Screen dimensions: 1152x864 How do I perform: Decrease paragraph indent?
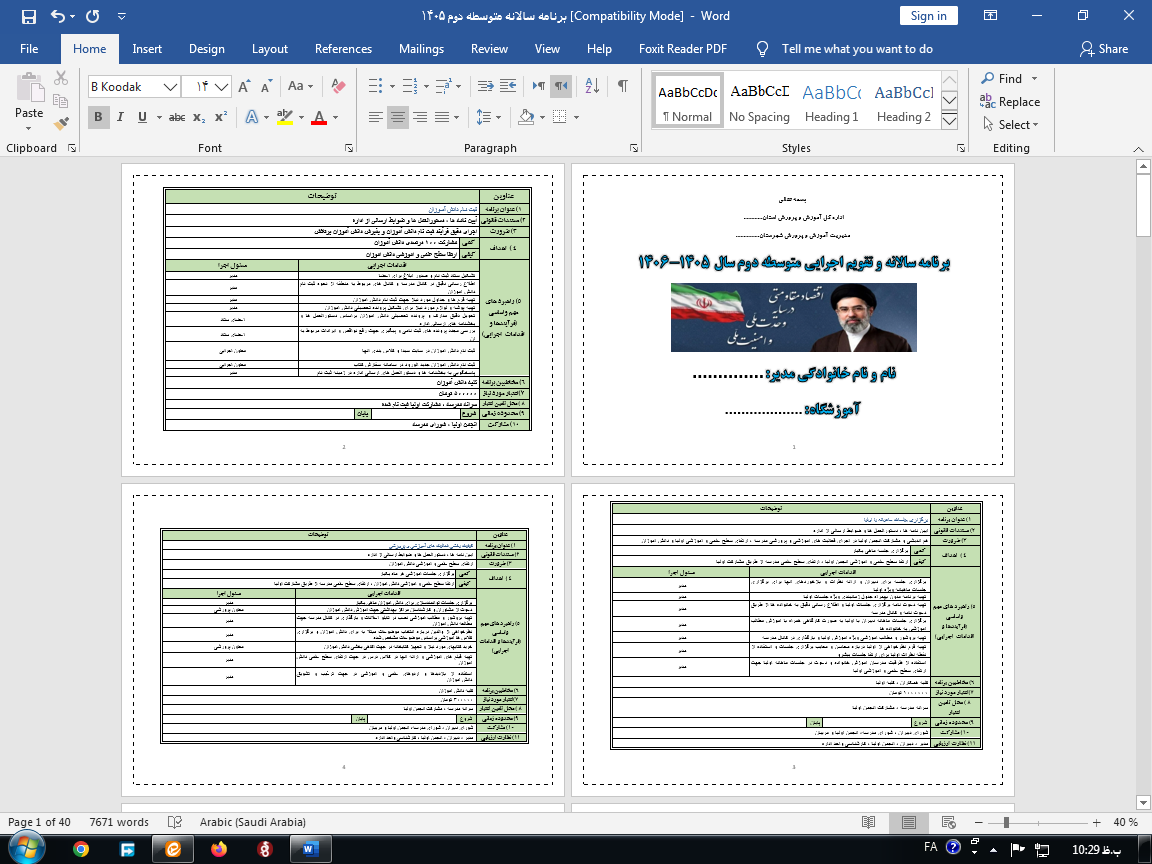(486, 86)
